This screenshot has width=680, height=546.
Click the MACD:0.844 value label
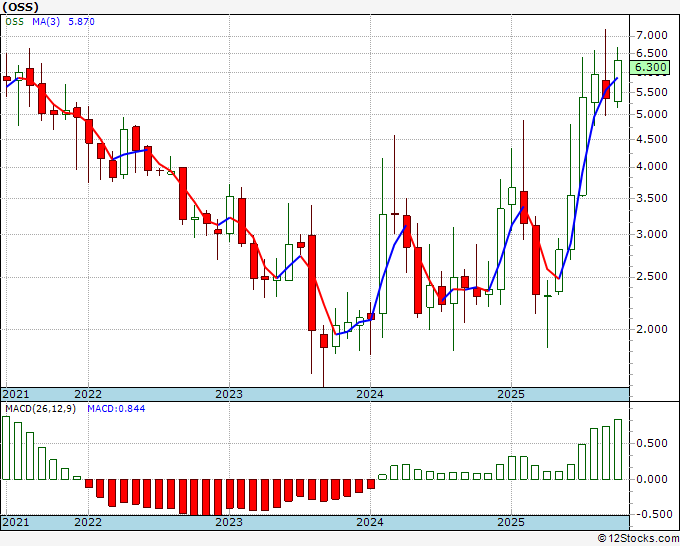click(116, 409)
